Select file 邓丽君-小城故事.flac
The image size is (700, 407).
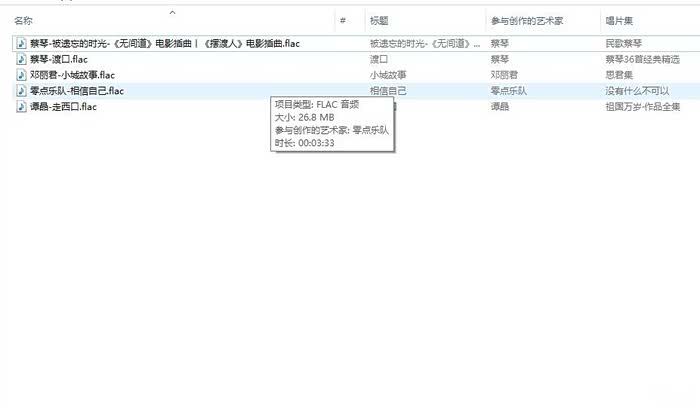click(72, 75)
